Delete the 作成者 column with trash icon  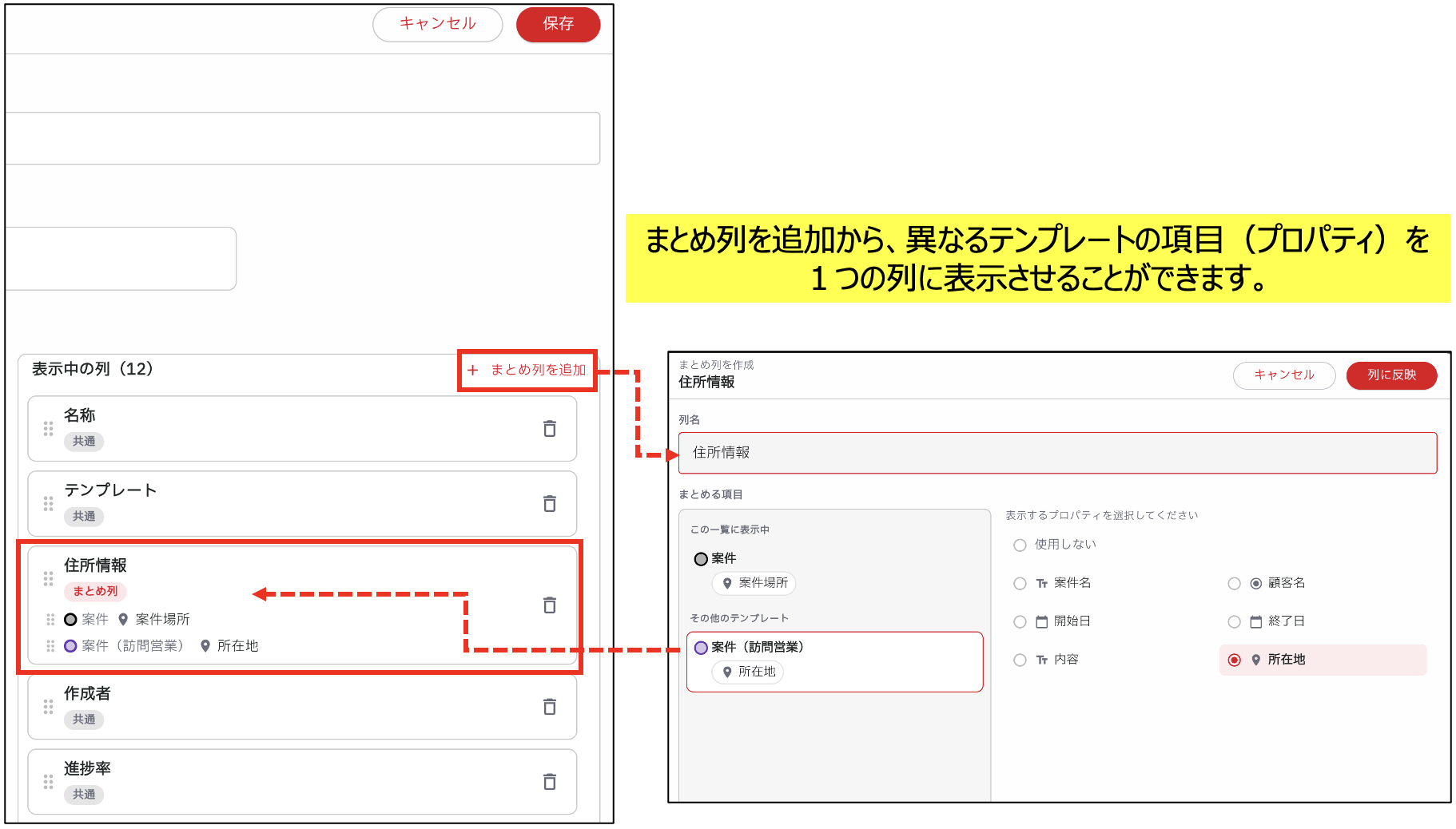(x=550, y=707)
